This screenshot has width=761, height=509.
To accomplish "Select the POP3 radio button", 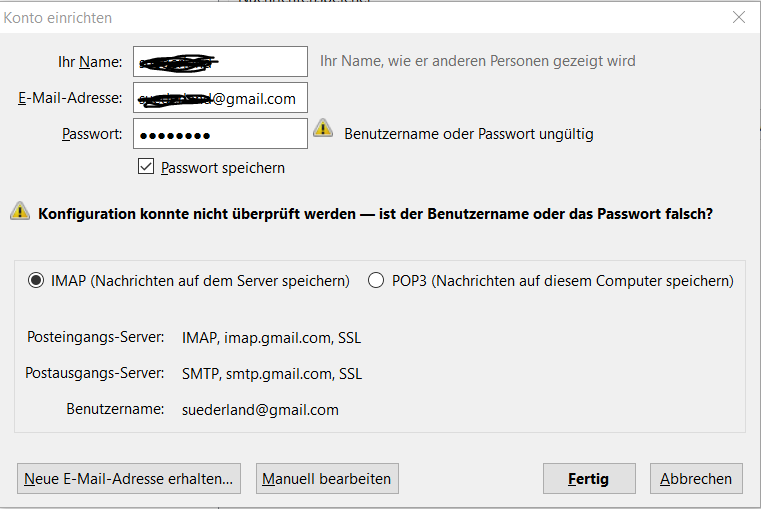I will [376, 280].
